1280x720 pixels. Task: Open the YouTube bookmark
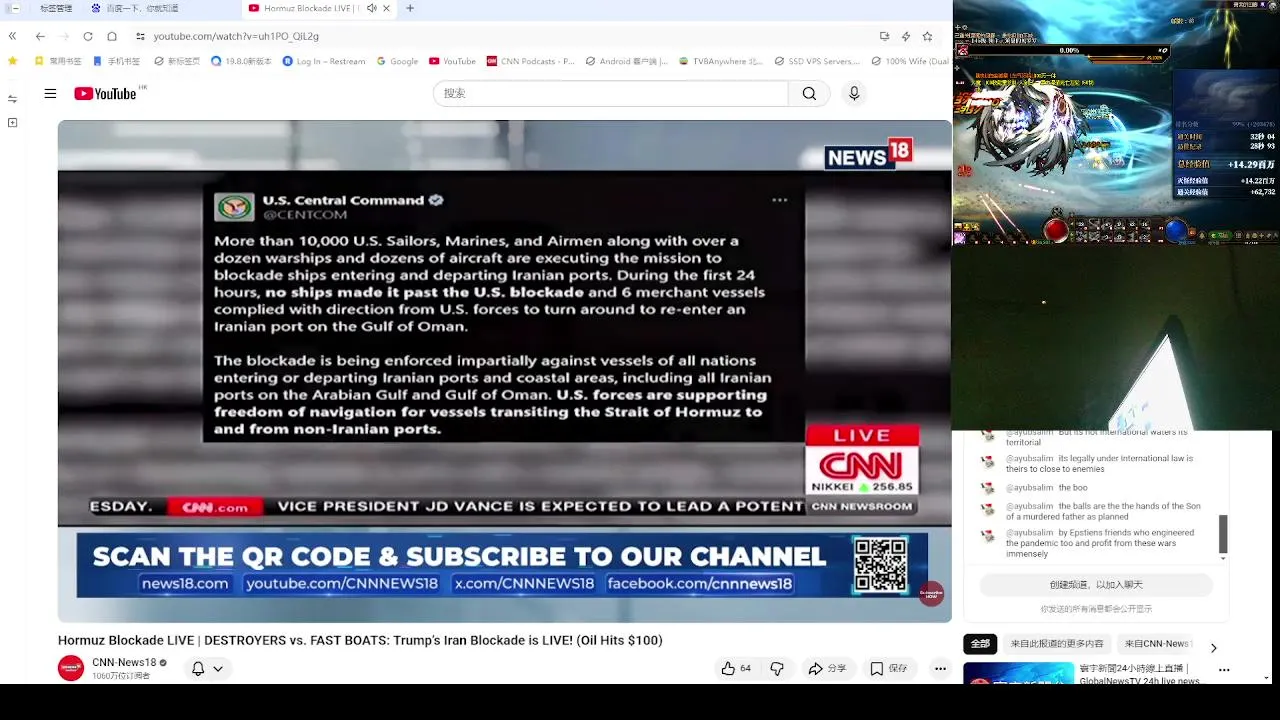(452, 61)
